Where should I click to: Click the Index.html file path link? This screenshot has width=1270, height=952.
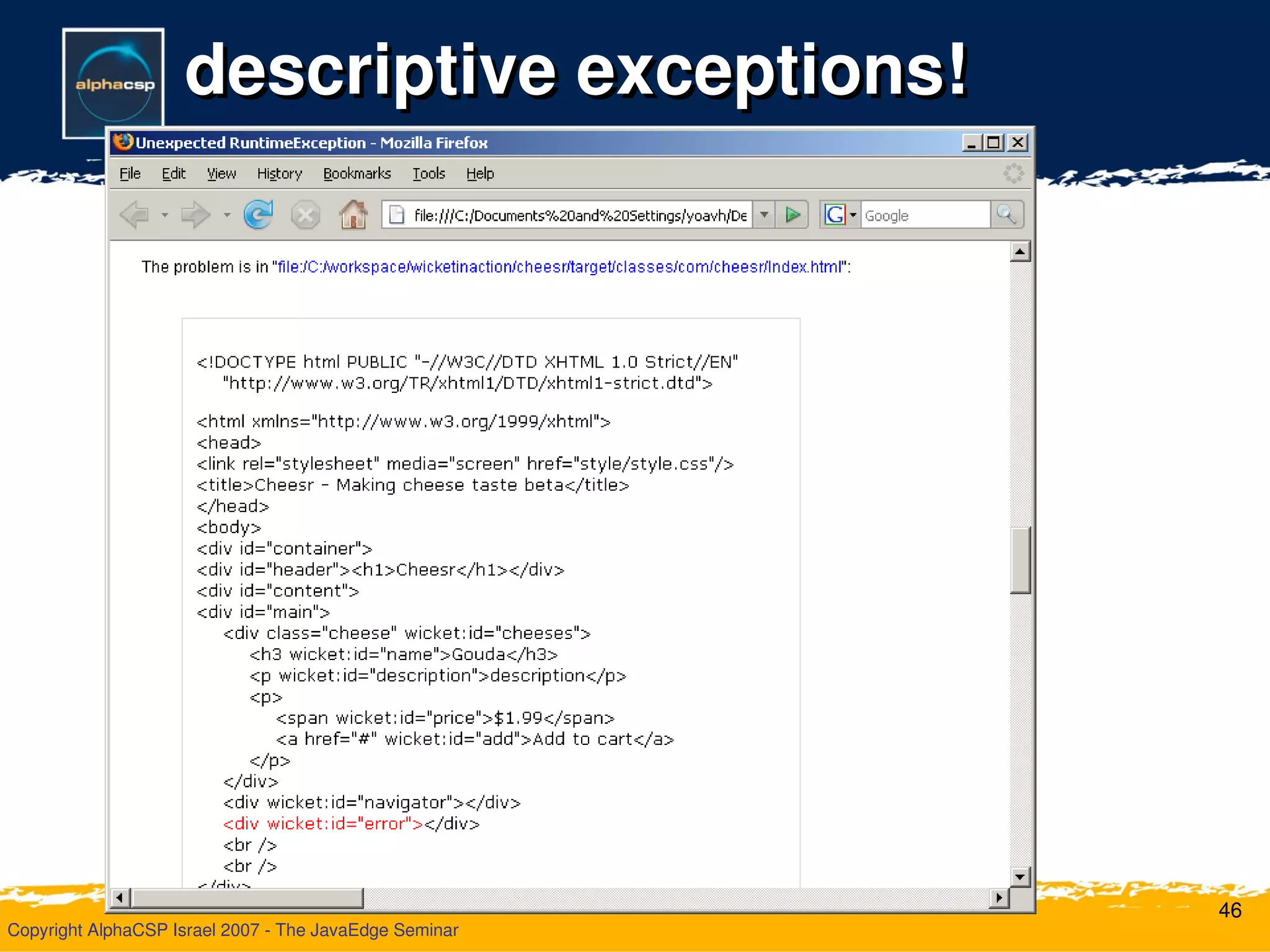559,267
